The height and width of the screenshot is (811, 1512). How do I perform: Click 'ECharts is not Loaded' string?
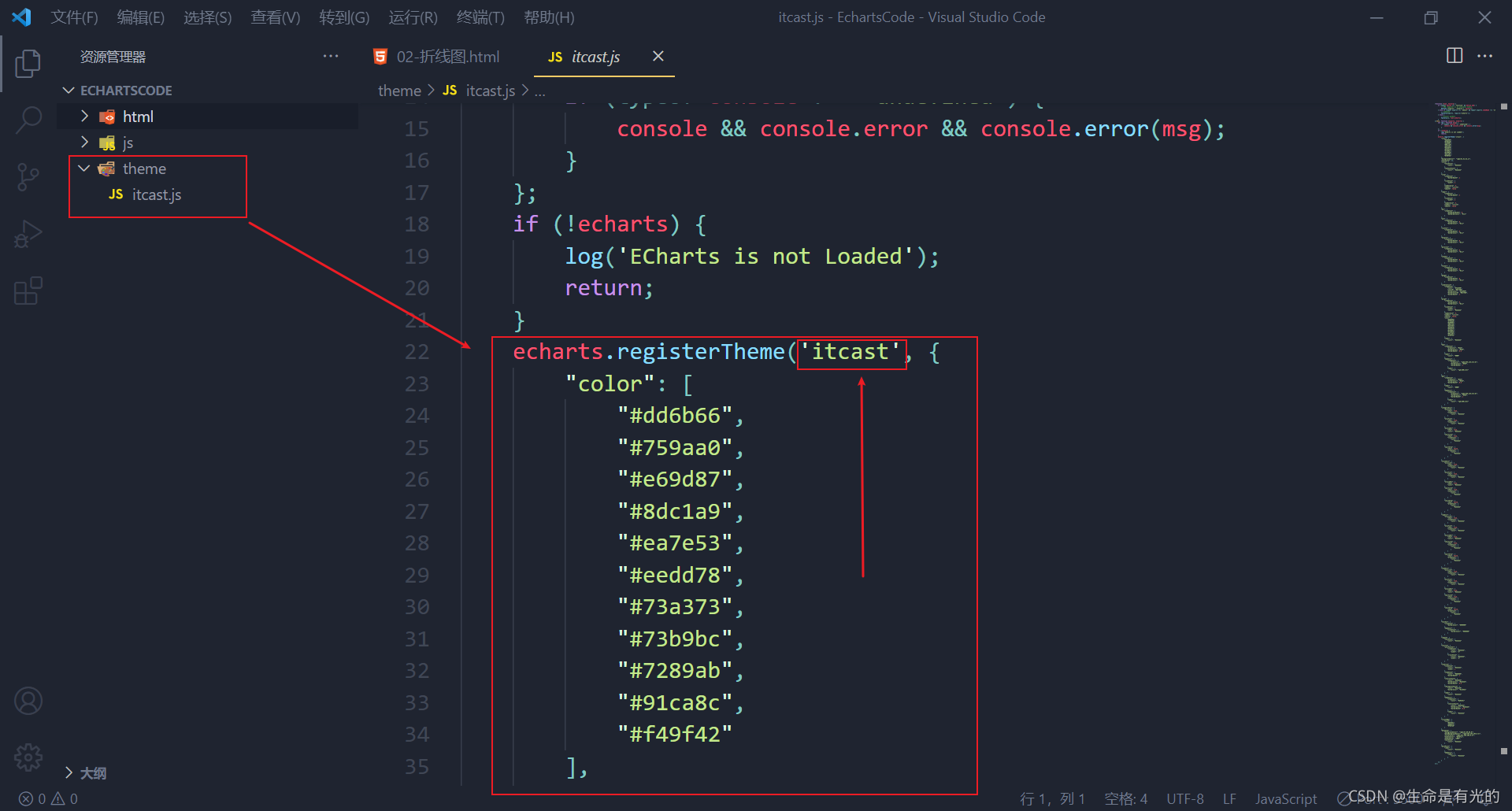click(x=765, y=257)
